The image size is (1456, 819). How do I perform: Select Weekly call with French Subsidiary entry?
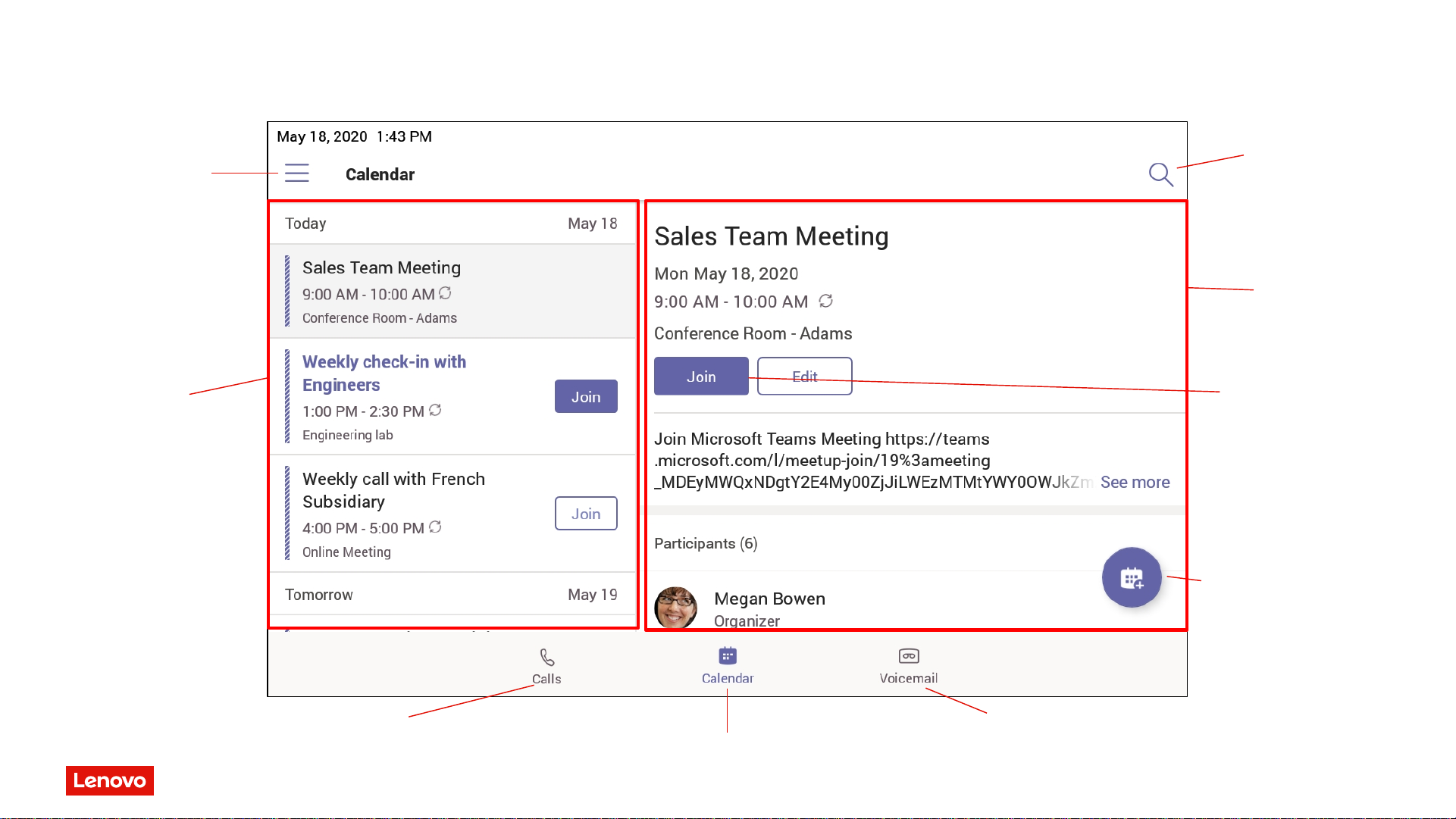(453, 514)
